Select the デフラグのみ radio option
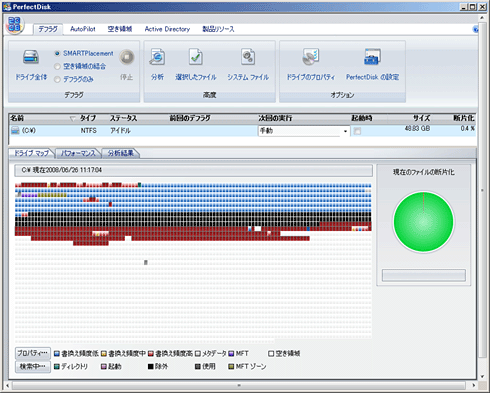 click(57, 79)
